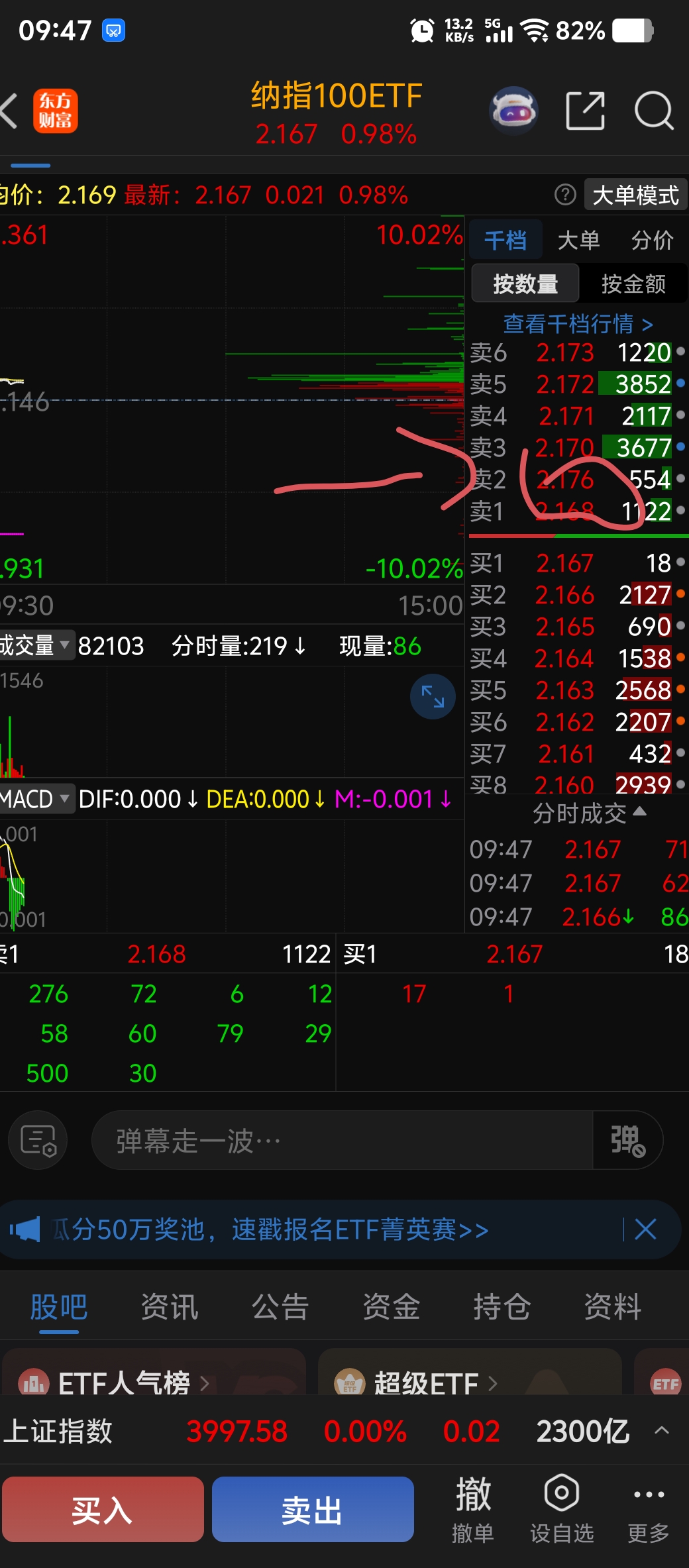Tap the 09:47 2.166 86 trade row
This screenshot has width=689, height=1568.
click(579, 917)
